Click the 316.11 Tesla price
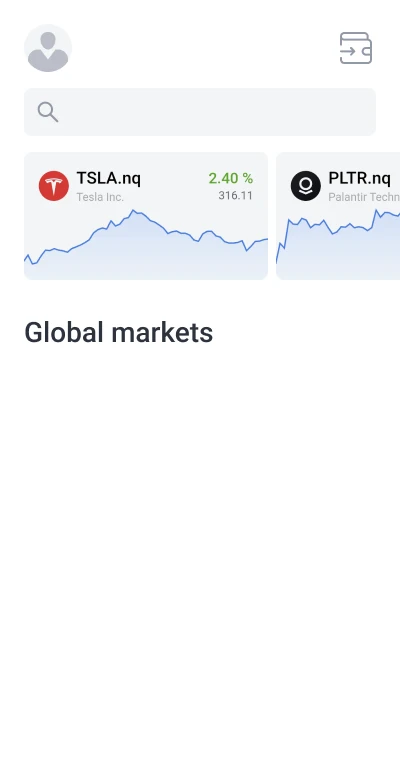This screenshot has width=400, height=784. tap(236, 196)
